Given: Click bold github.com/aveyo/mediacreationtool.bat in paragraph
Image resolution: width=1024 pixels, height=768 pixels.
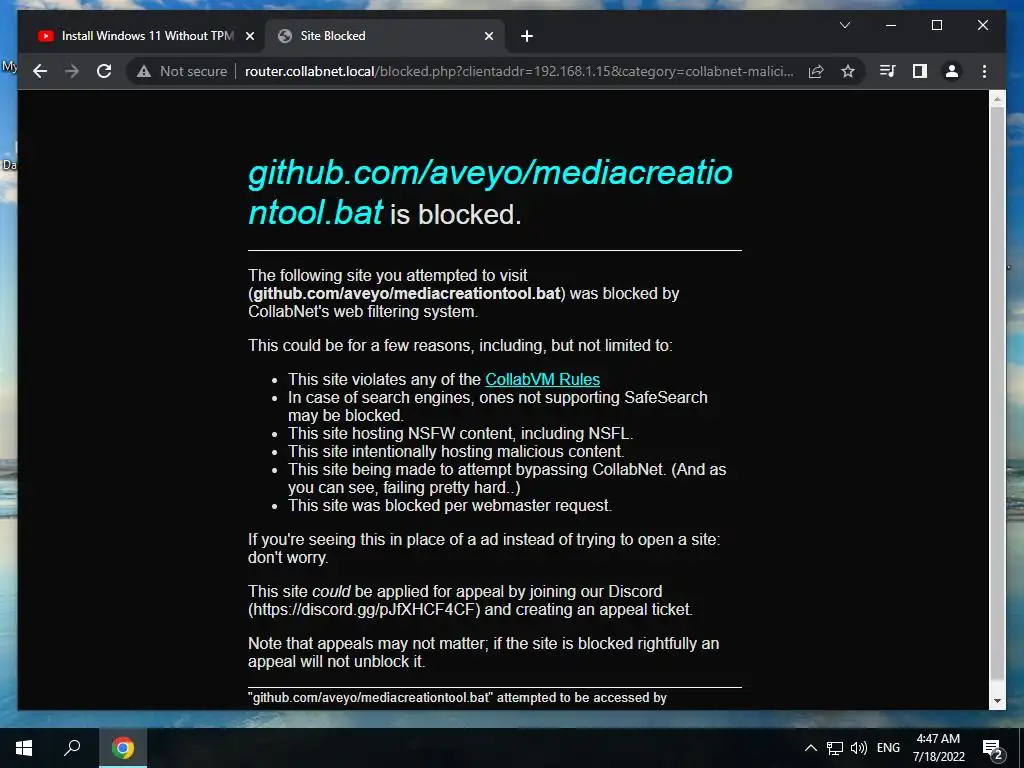Looking at the screenshot, I should click(407, 294).
